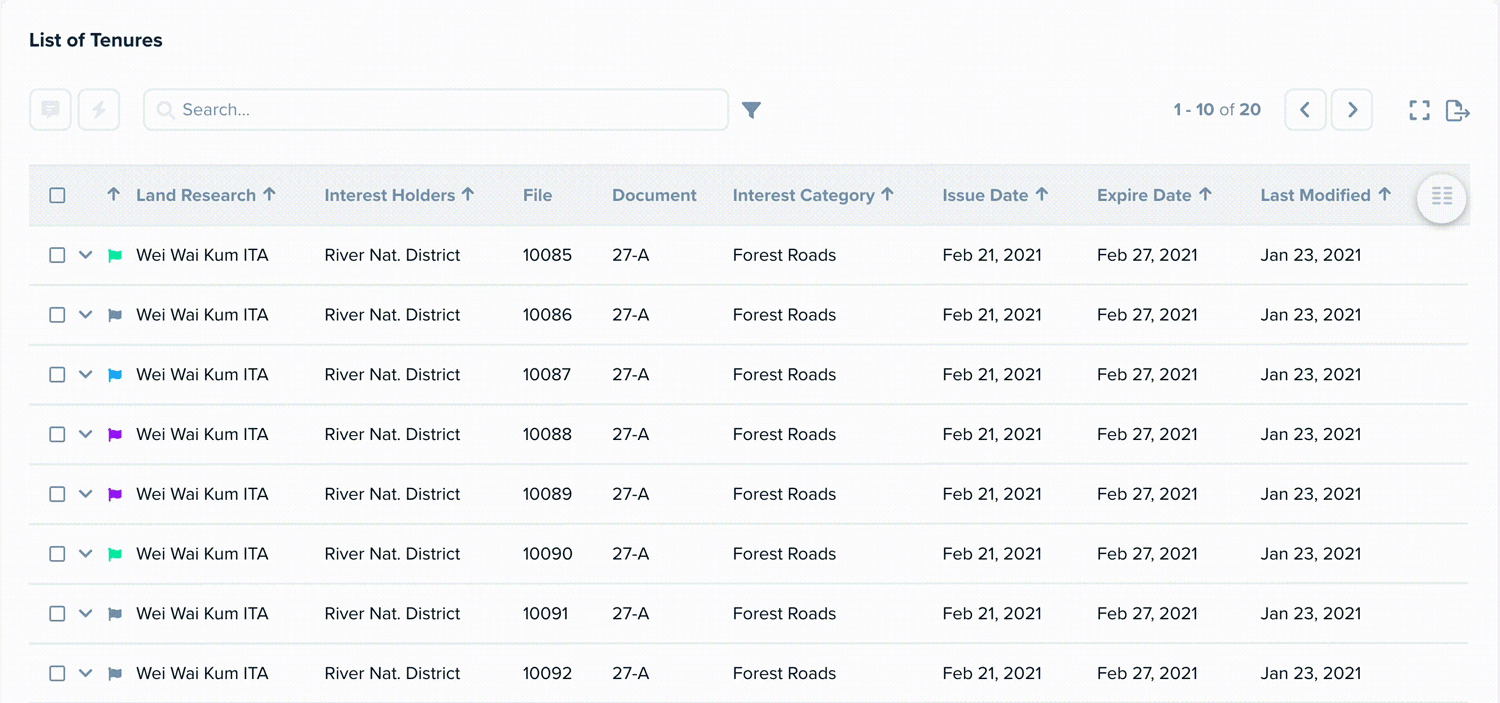
Task: Sort by Interest Holders column
Action: 399,195
